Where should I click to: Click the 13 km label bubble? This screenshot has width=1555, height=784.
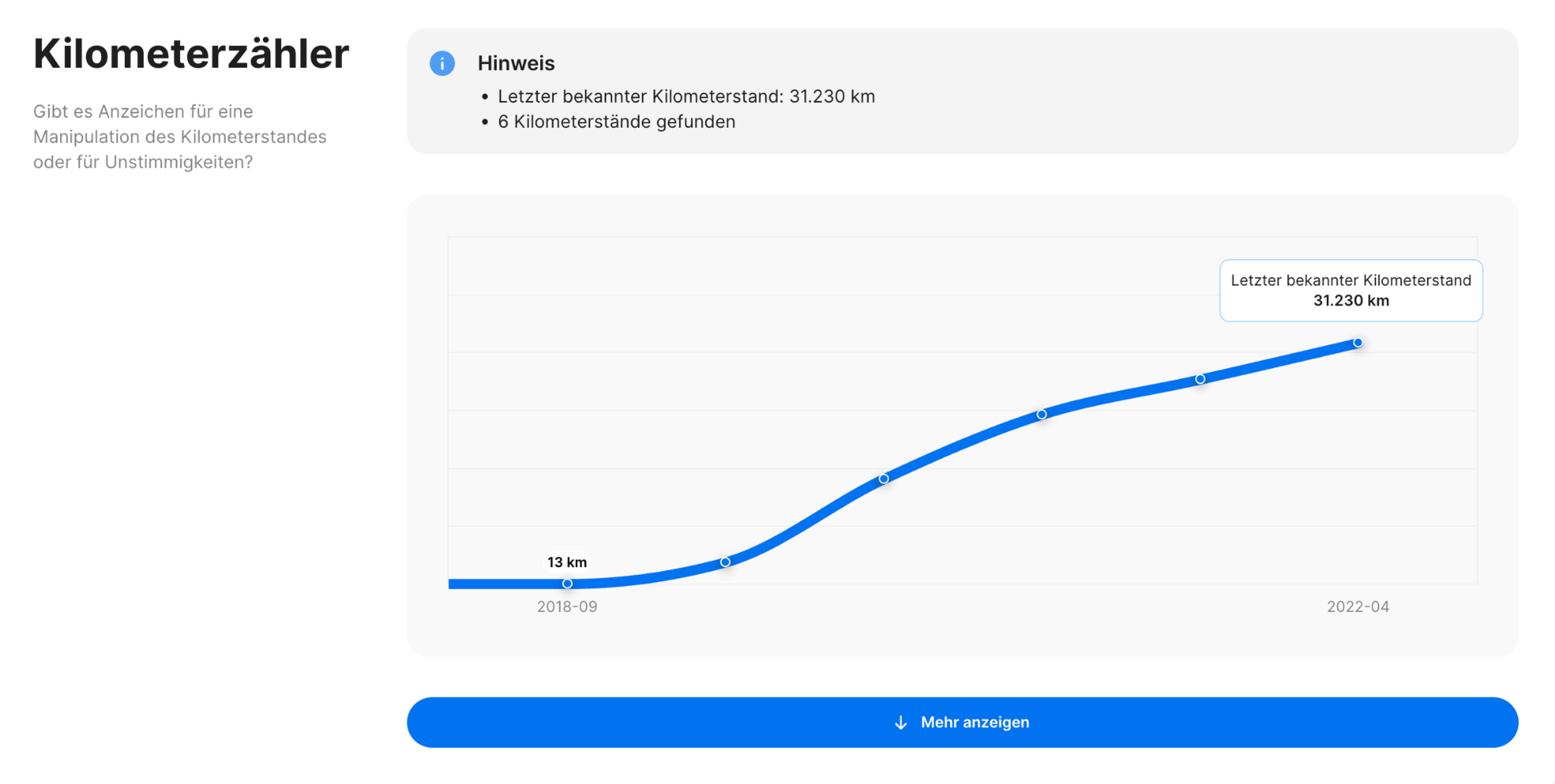567,563
